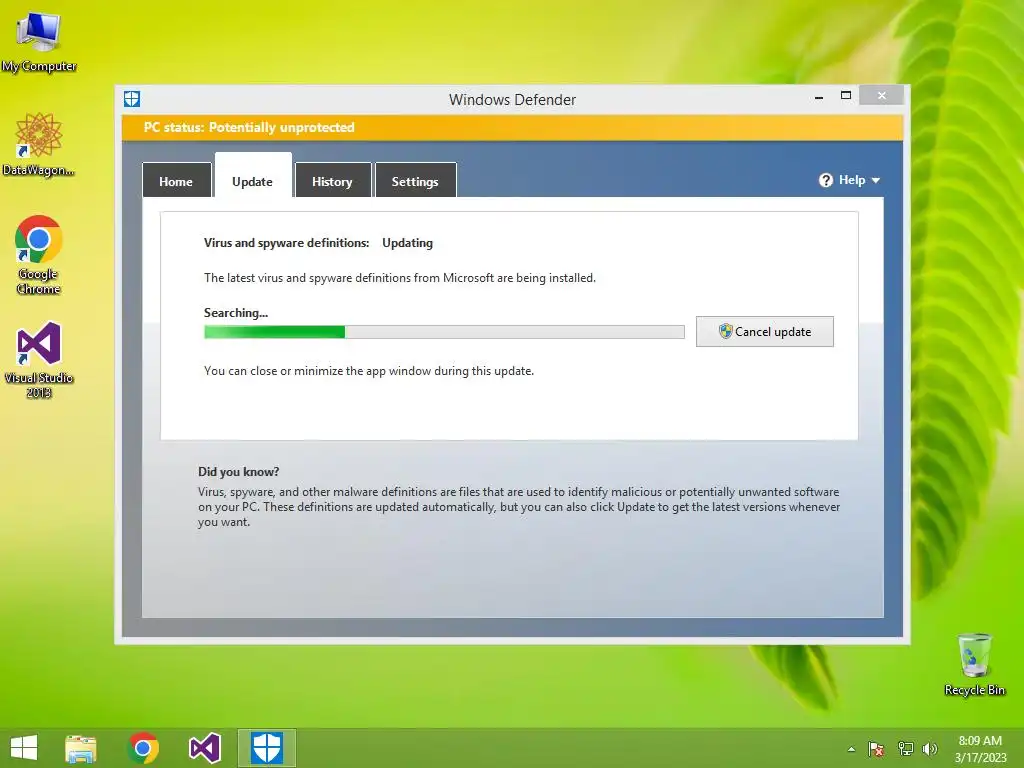This screenshot has width=1024, height=768.
Task: Click the taskbar clock showing 8:09 AM
Action: [x=980, y=749]
